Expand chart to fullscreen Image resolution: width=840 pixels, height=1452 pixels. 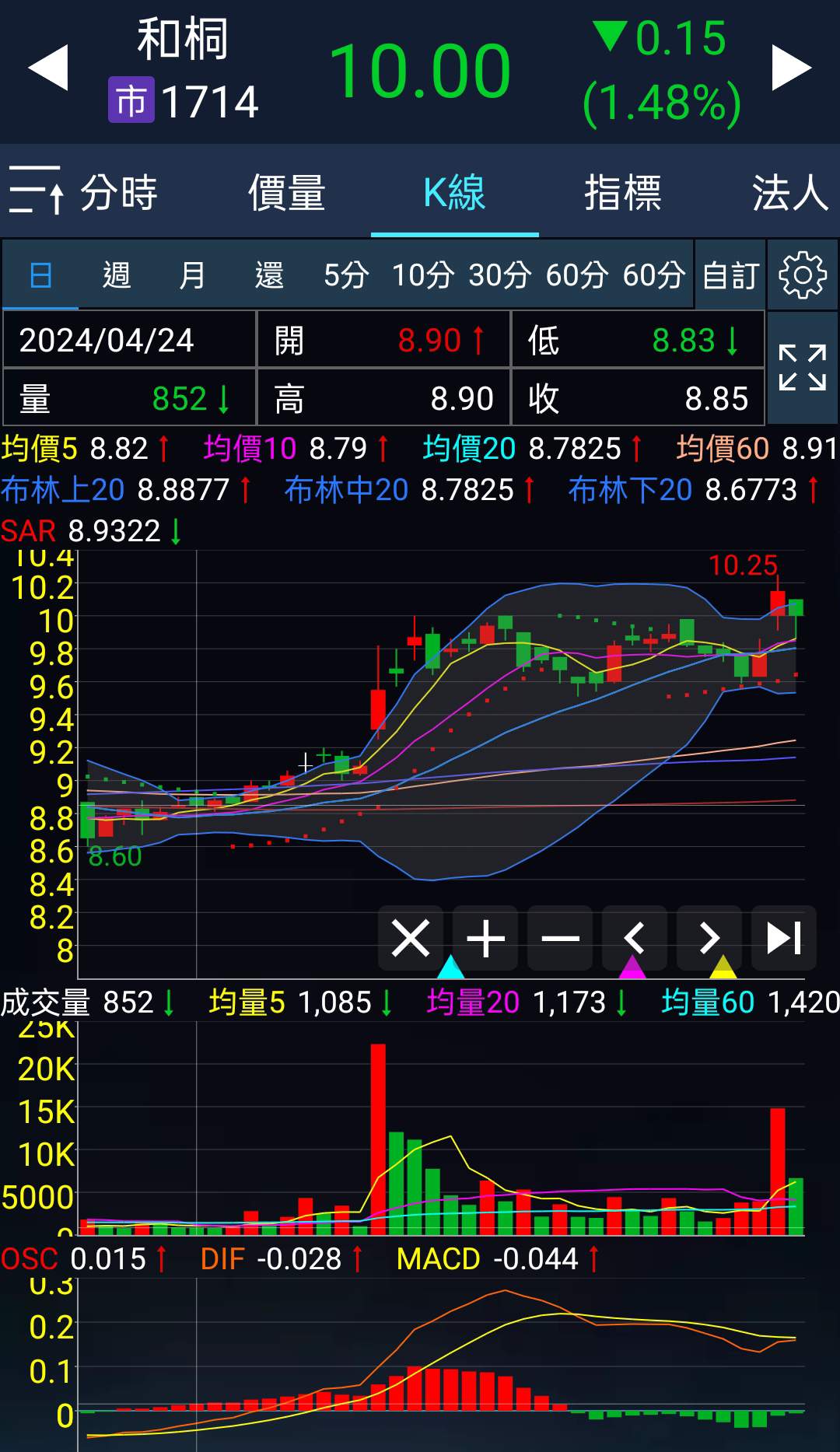click(802, 368)
